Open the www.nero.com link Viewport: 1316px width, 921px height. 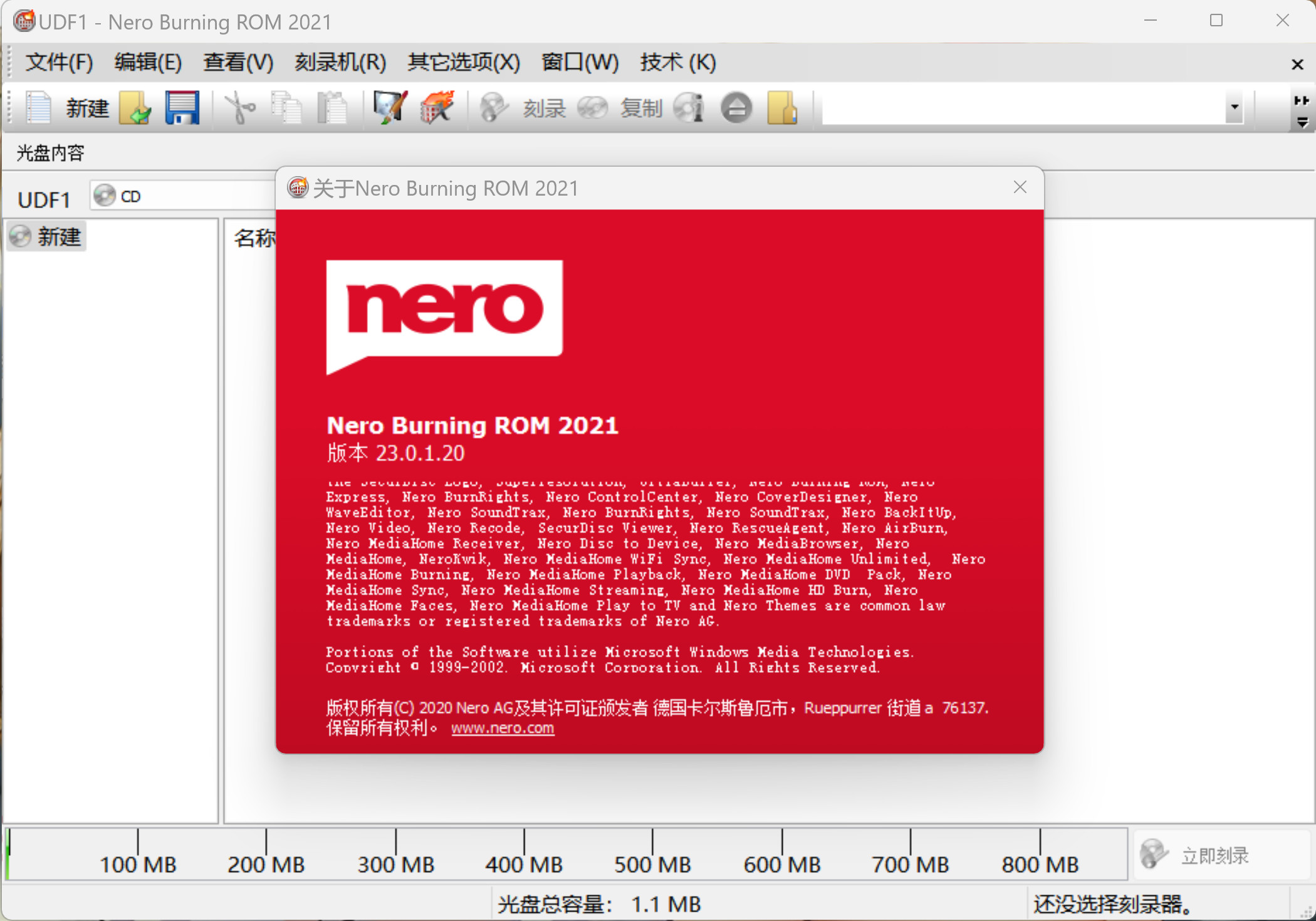503,728
